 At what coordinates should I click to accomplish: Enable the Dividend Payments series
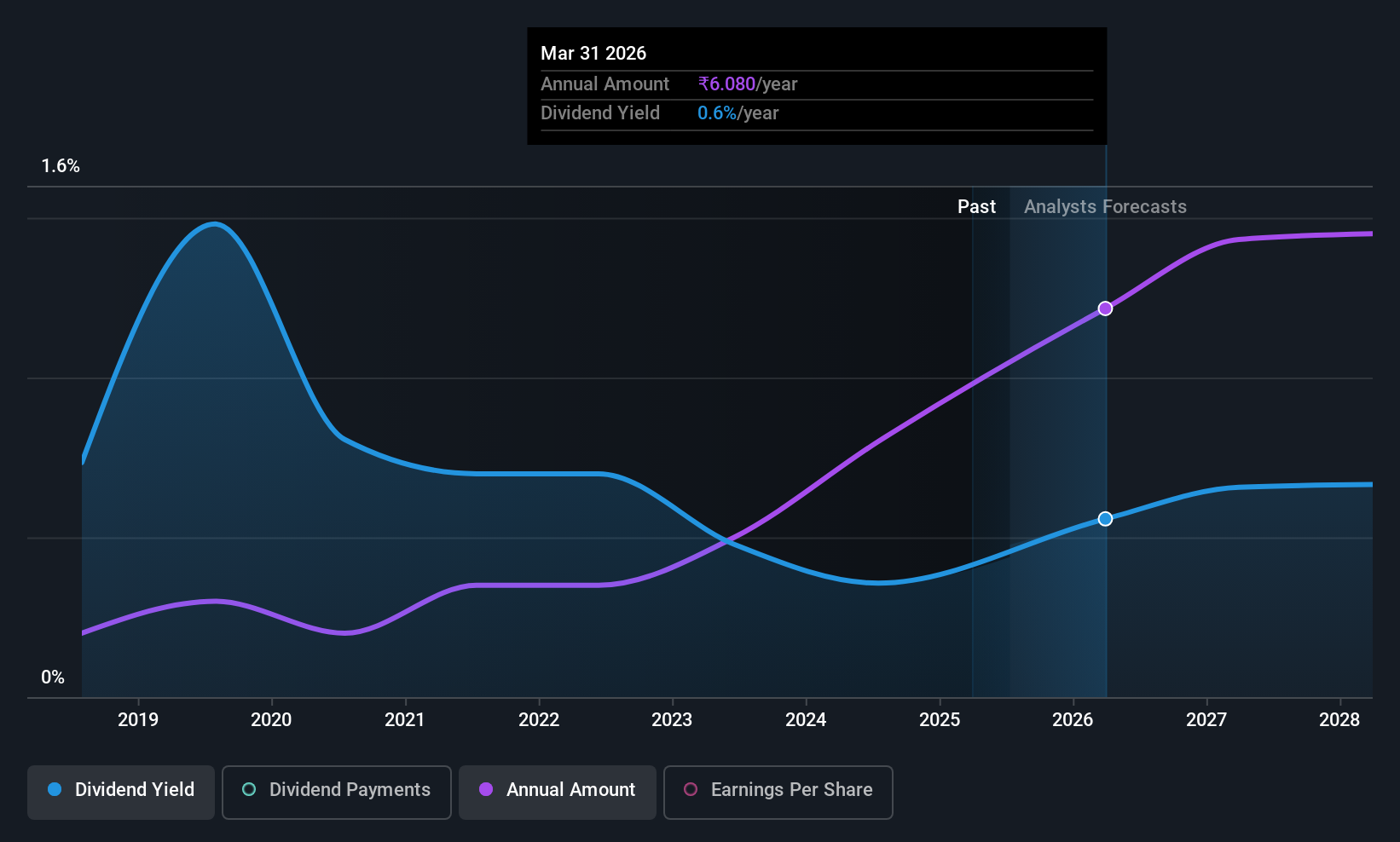337,792
